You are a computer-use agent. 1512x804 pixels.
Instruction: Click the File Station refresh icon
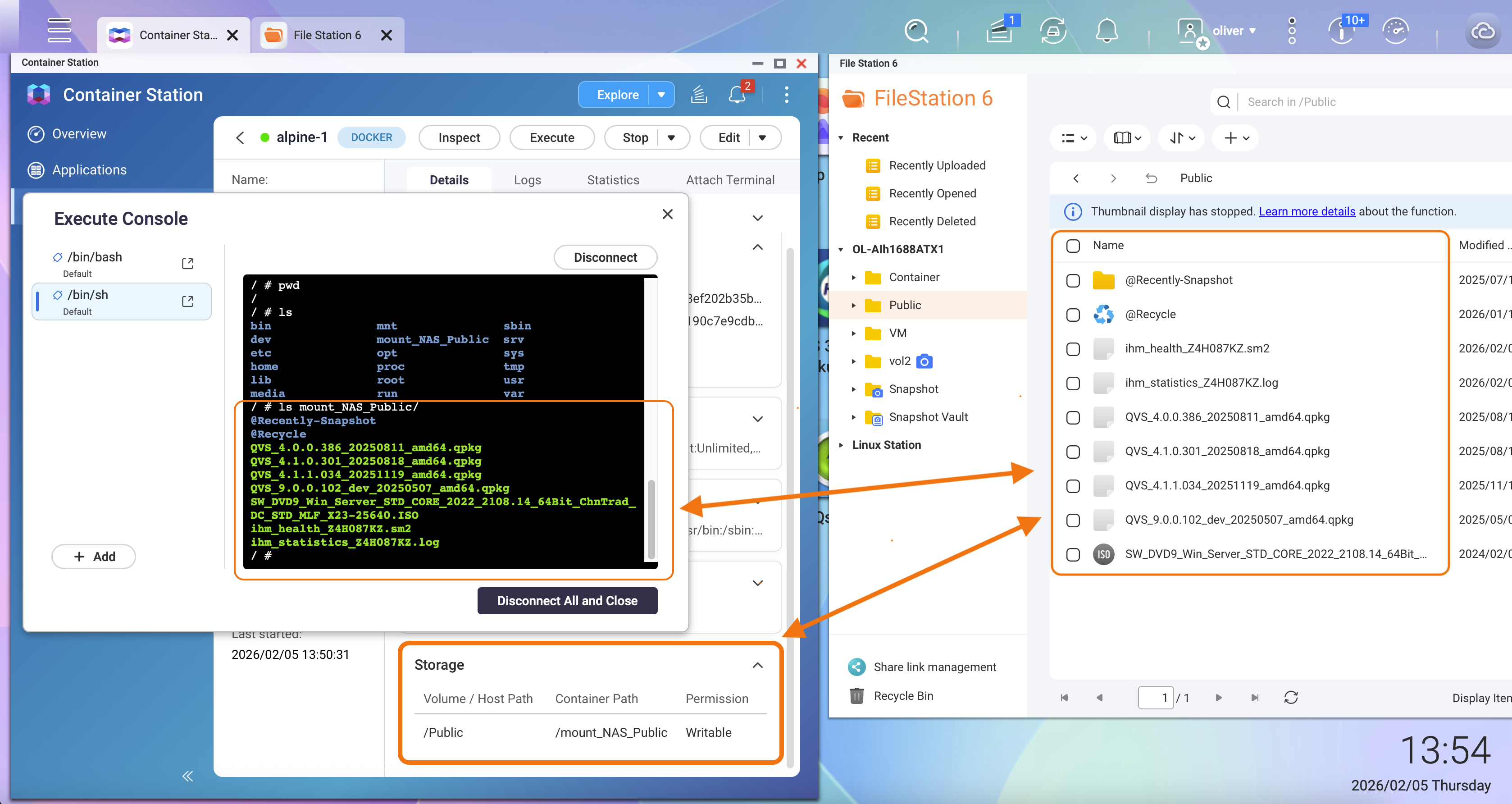point(1291,697)
